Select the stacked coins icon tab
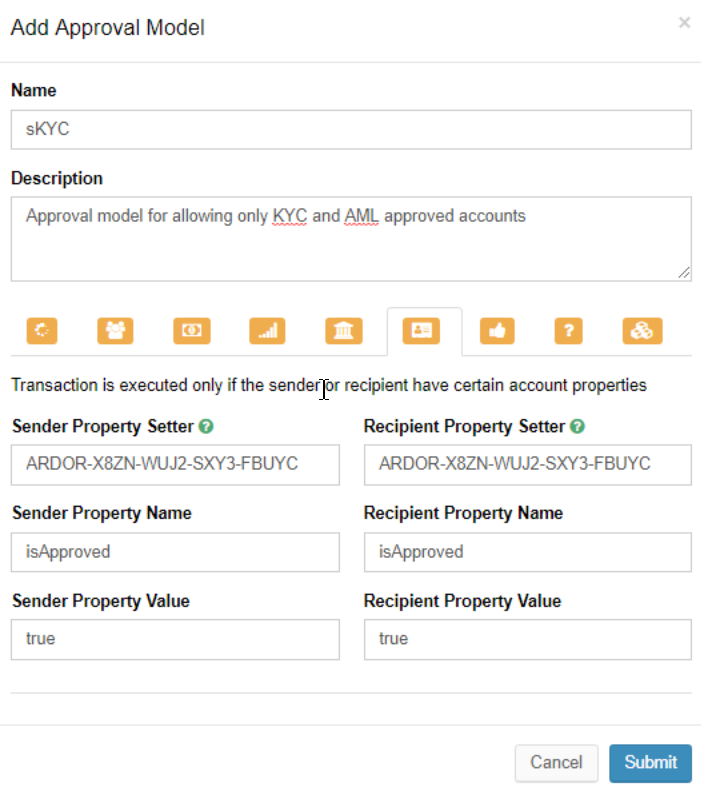This screenshot has height=795, width=701. [x=640, y=331]
